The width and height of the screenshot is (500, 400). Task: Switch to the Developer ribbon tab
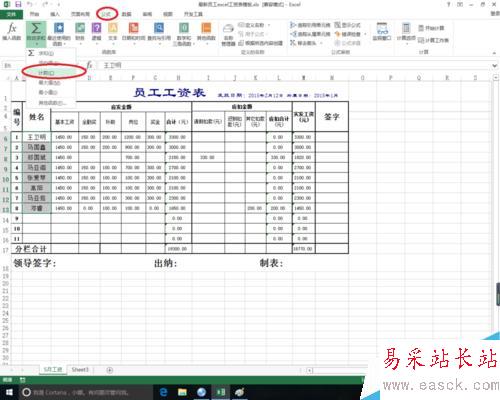193,14
